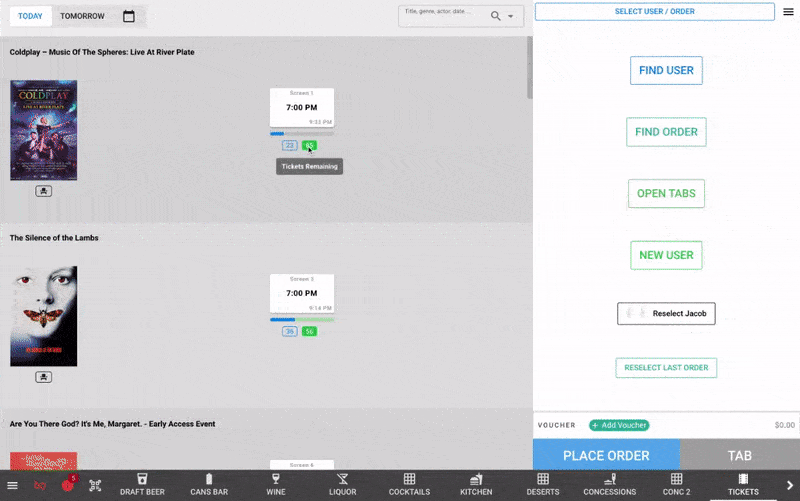Click the partially visible Screen 6 showtime card
Screen dimensions: 800x501
point(302,465)
